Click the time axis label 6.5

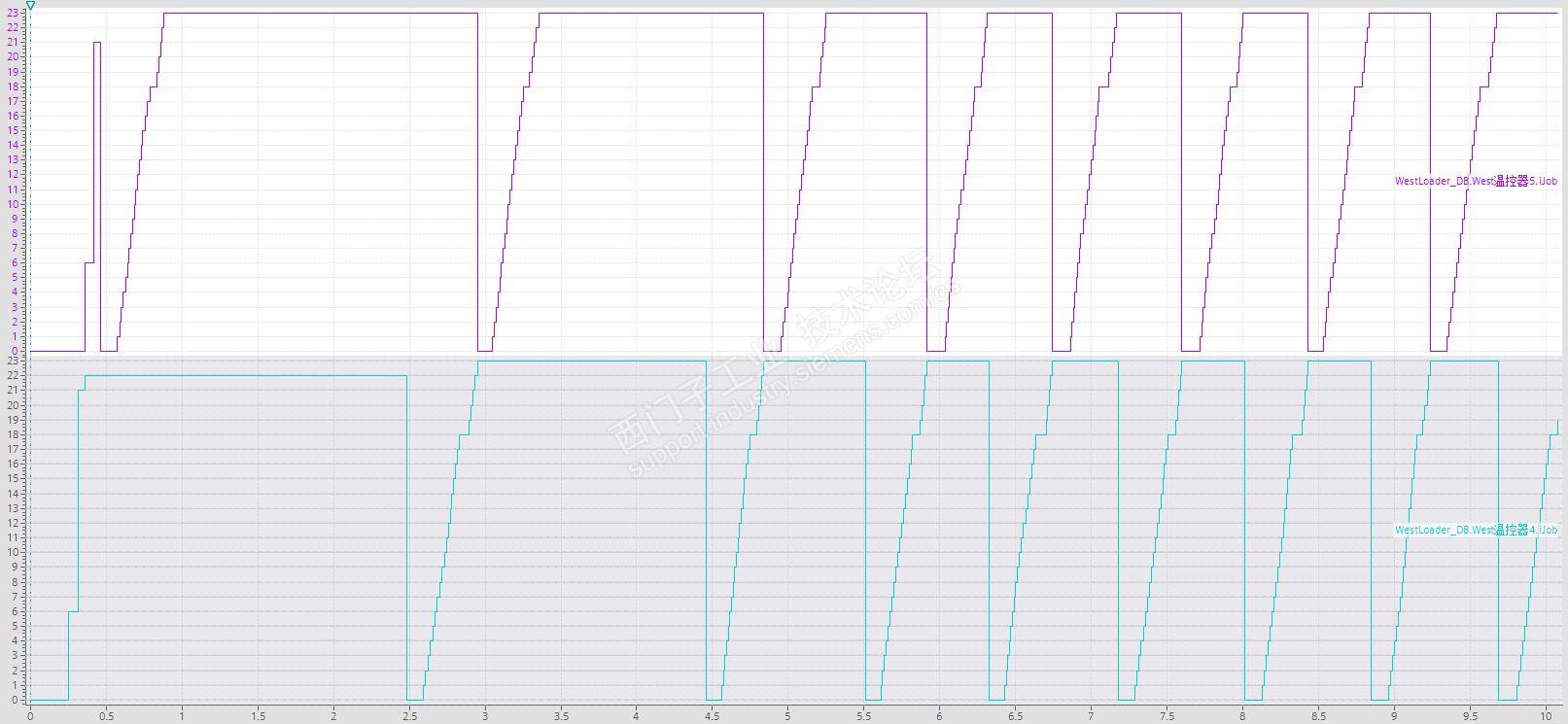1016,716
